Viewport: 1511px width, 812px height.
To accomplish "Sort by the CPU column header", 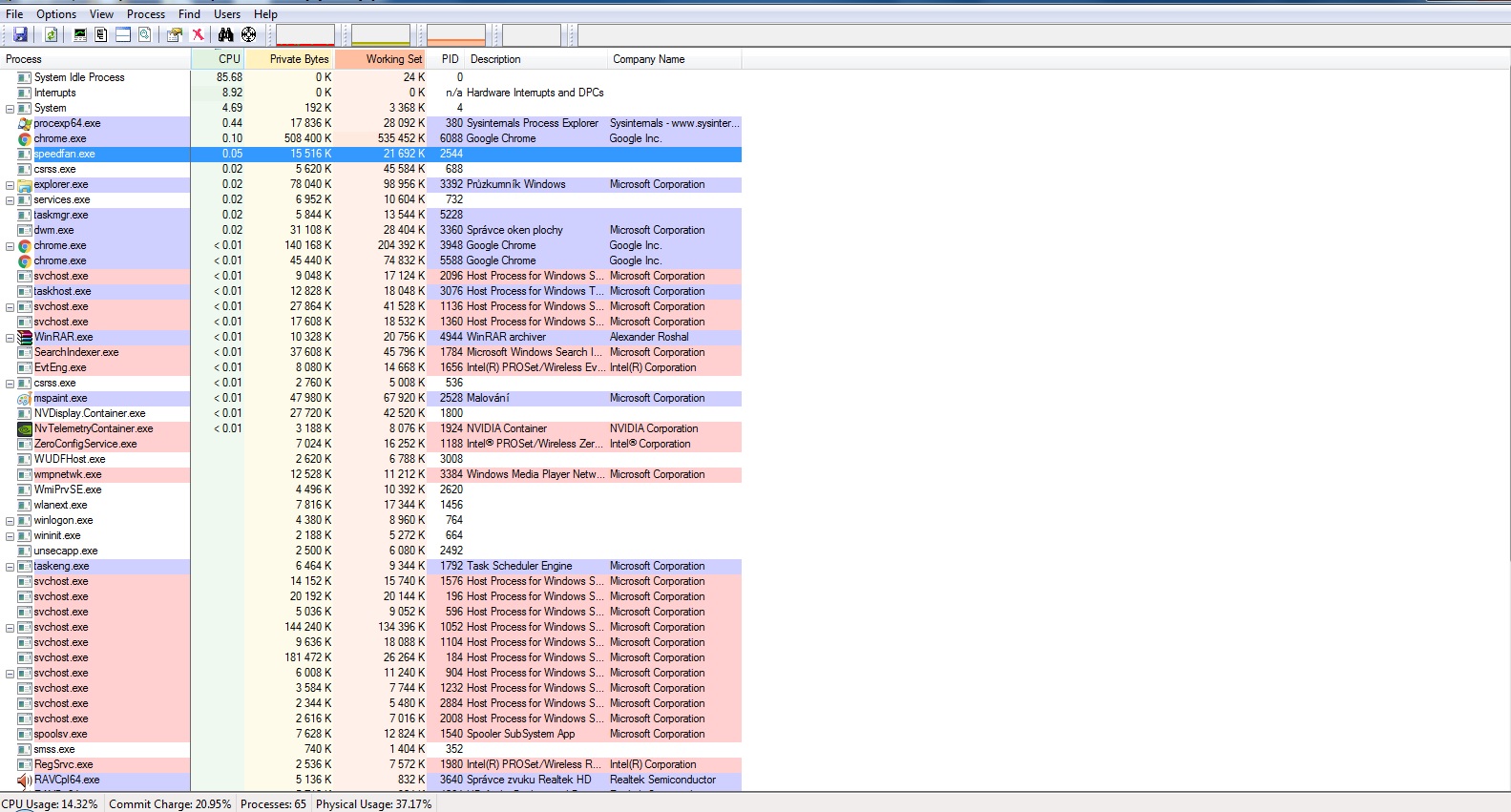I will 218,59.
